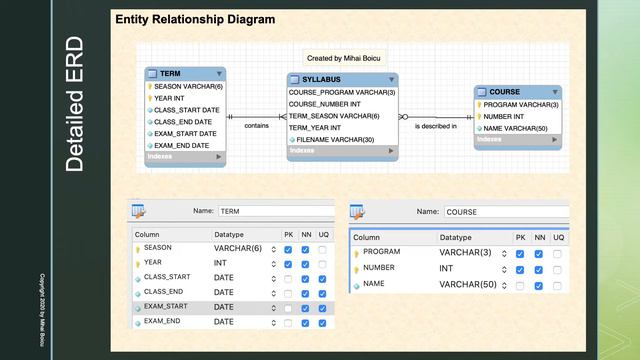Click the diamond icon of FILENAME VARCHAR(30)
640x360 pixels.
click(x=292, y=140)
